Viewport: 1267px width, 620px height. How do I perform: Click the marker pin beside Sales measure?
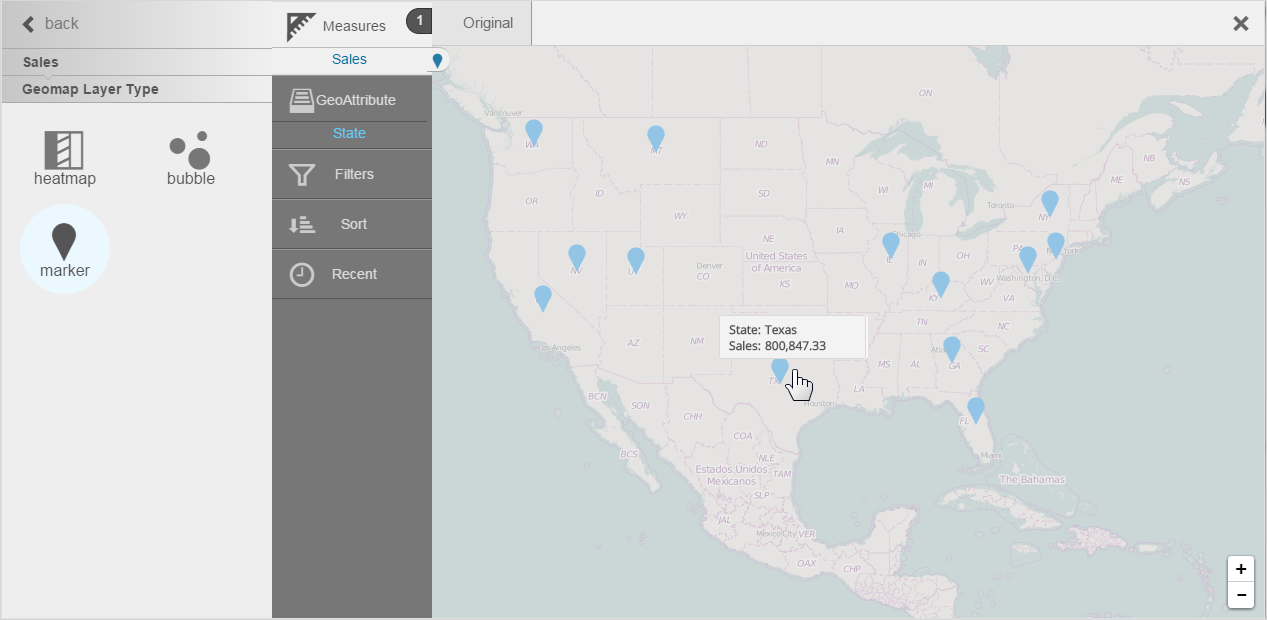point(437,61)
